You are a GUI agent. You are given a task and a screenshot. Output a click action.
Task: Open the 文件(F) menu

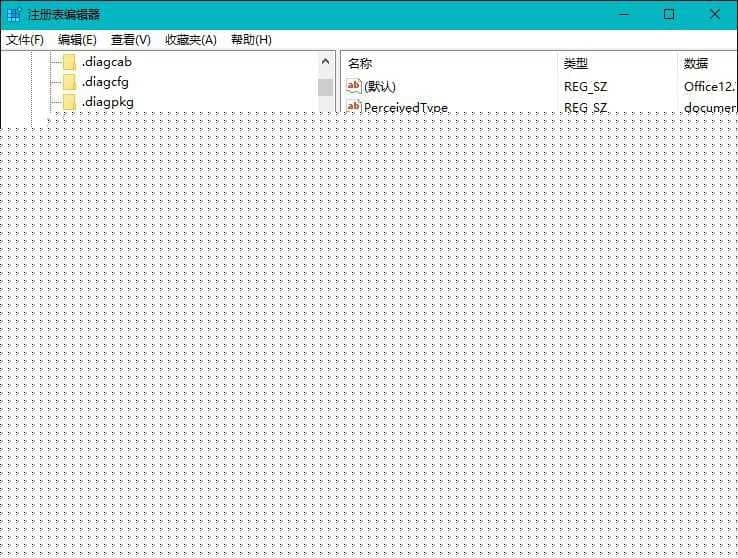25,40
